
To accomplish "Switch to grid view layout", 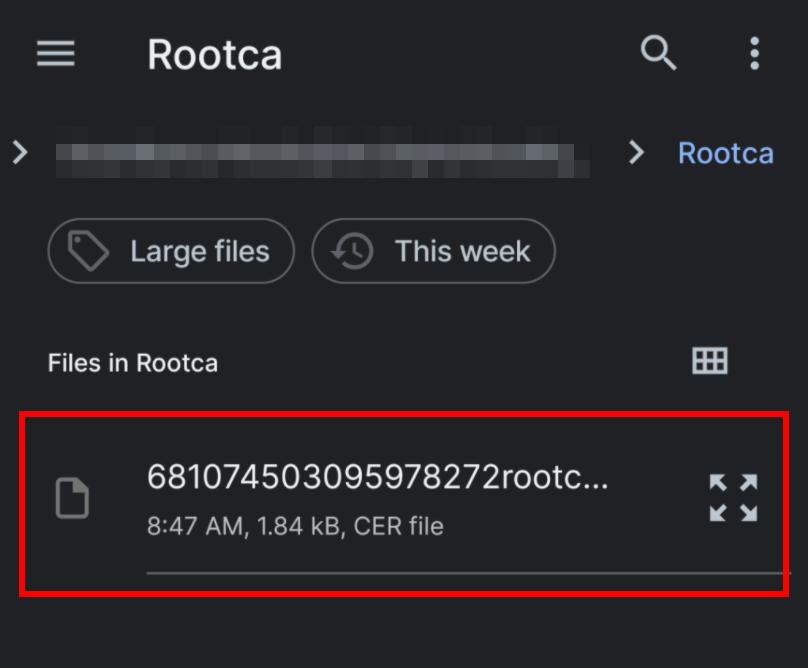I will tap(710, 360).
